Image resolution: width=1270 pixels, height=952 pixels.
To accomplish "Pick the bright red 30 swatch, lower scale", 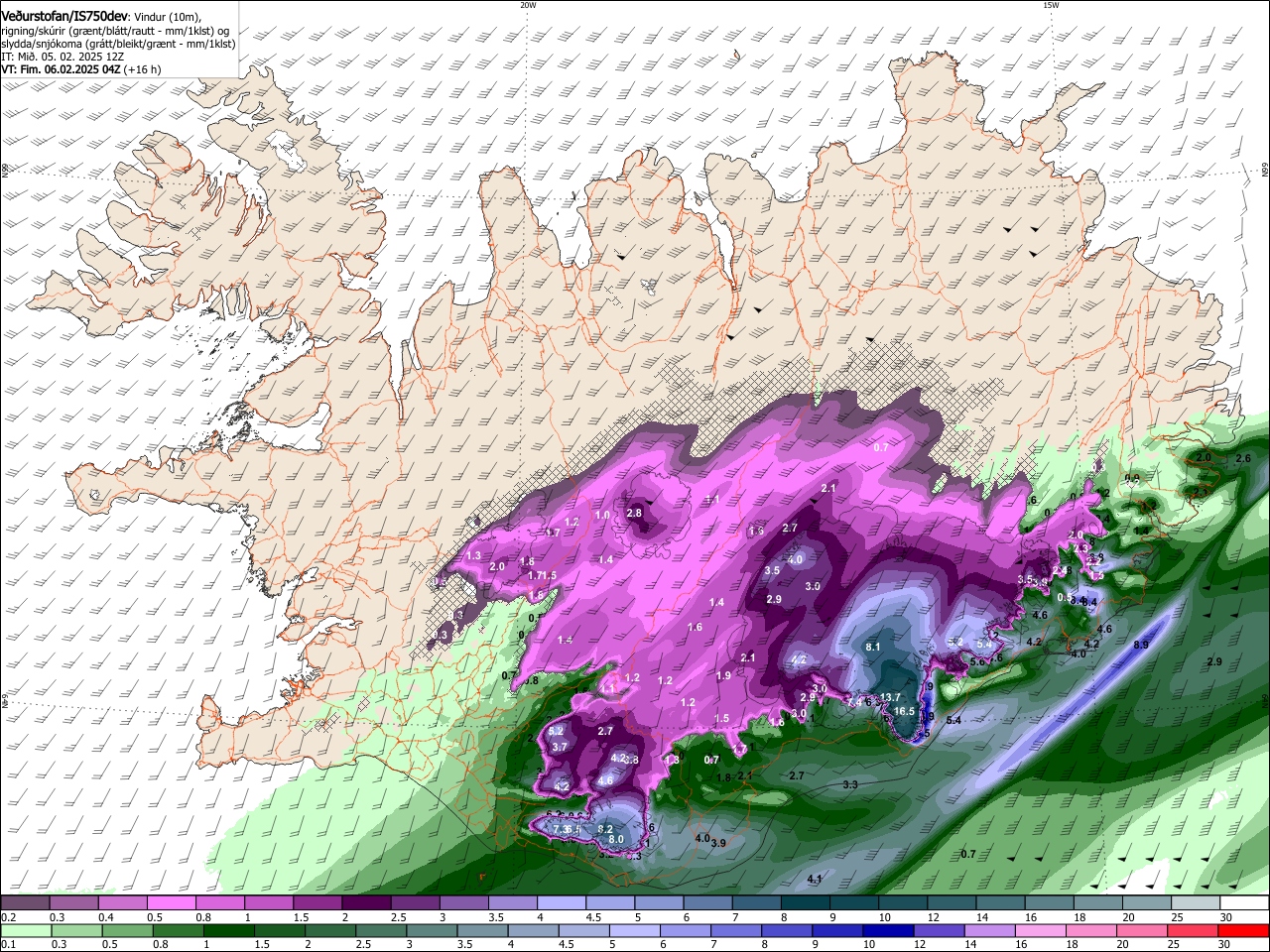I will [1244, 930].
